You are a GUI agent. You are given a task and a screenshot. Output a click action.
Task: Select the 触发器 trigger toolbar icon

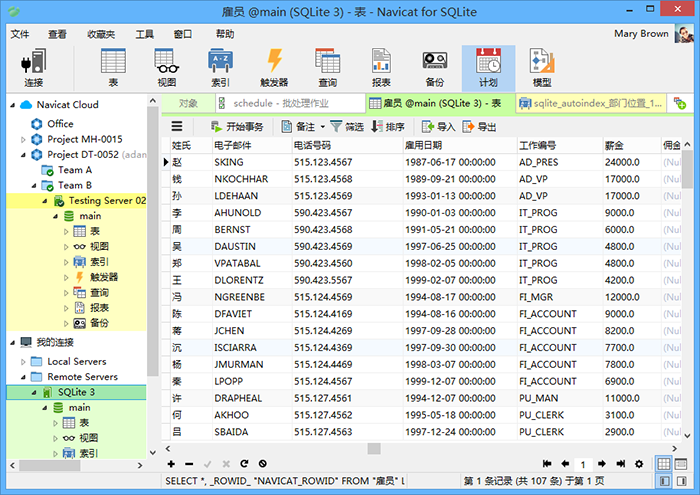(x=274, y=68)
